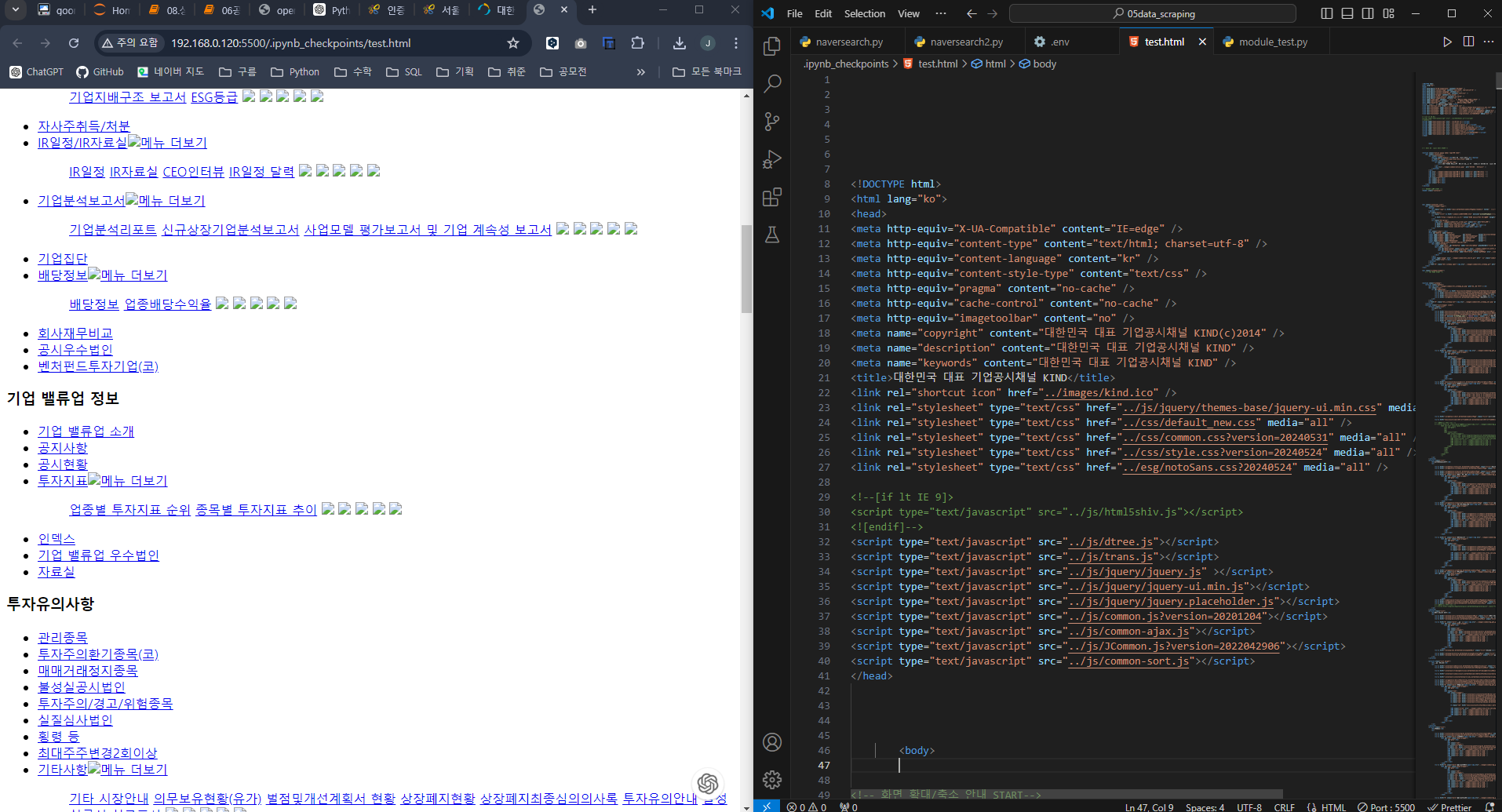Toggle the Panel layout icon
This screenshot has height=812, width=1502.
[x=1347, y=13]
